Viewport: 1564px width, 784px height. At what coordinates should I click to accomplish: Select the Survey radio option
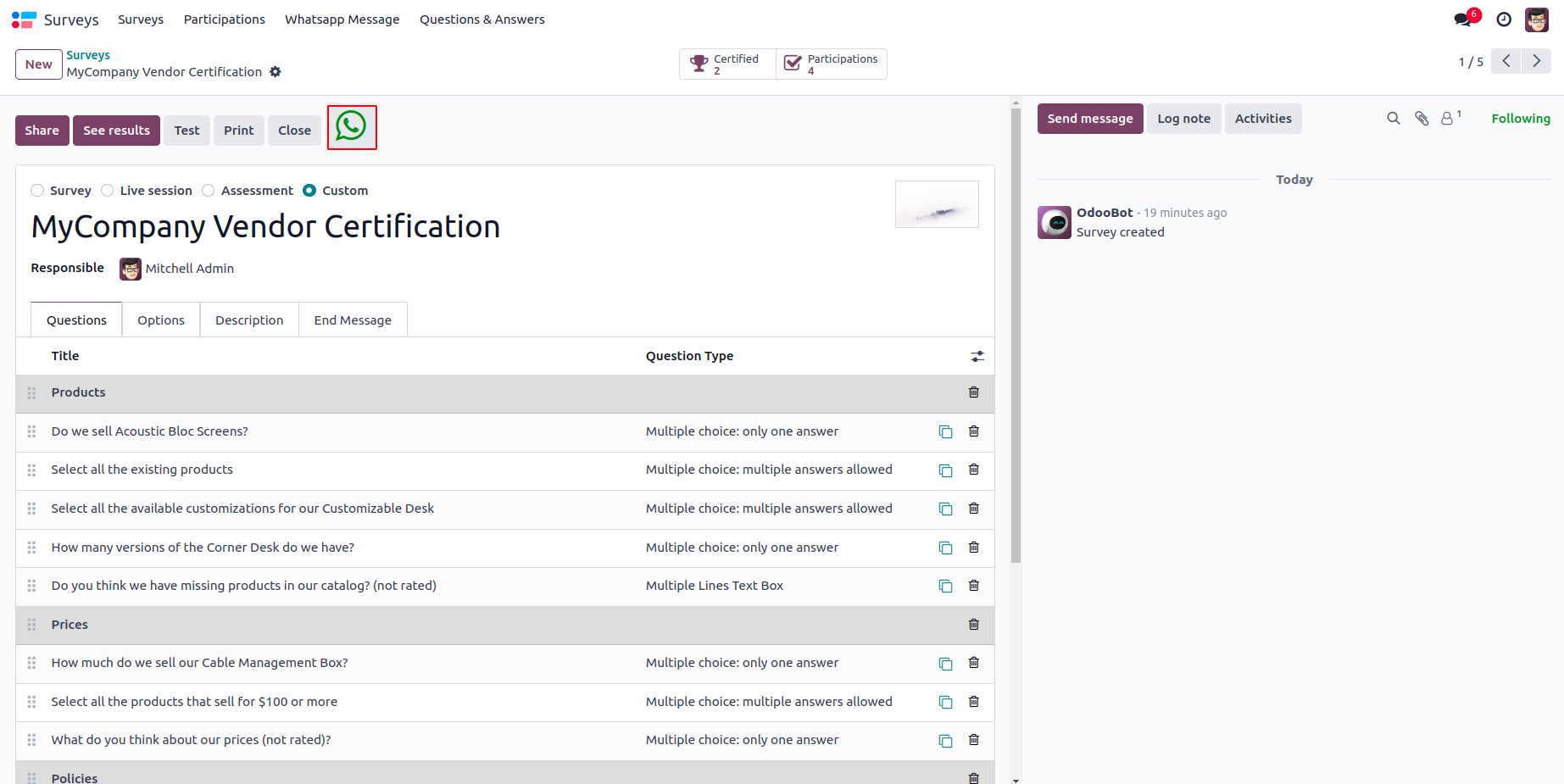[x=37, y=191]
